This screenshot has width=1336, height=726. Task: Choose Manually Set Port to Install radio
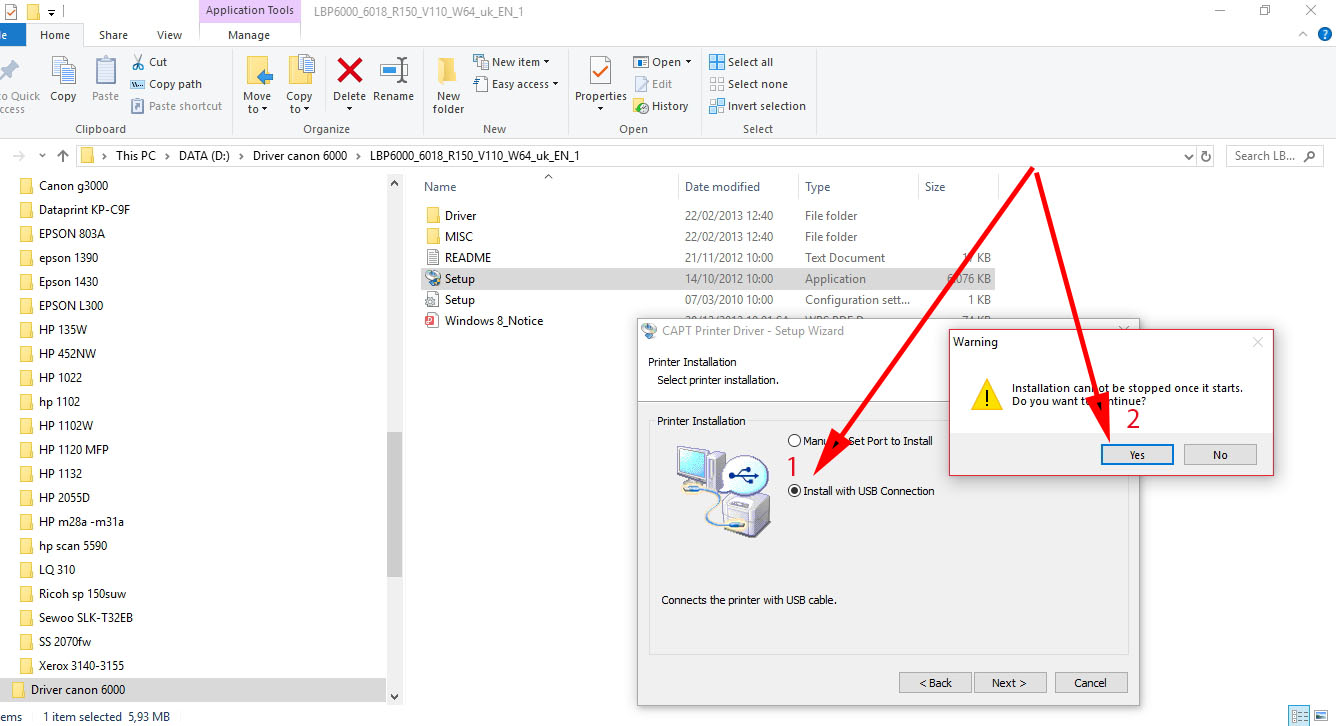[795, 441]
